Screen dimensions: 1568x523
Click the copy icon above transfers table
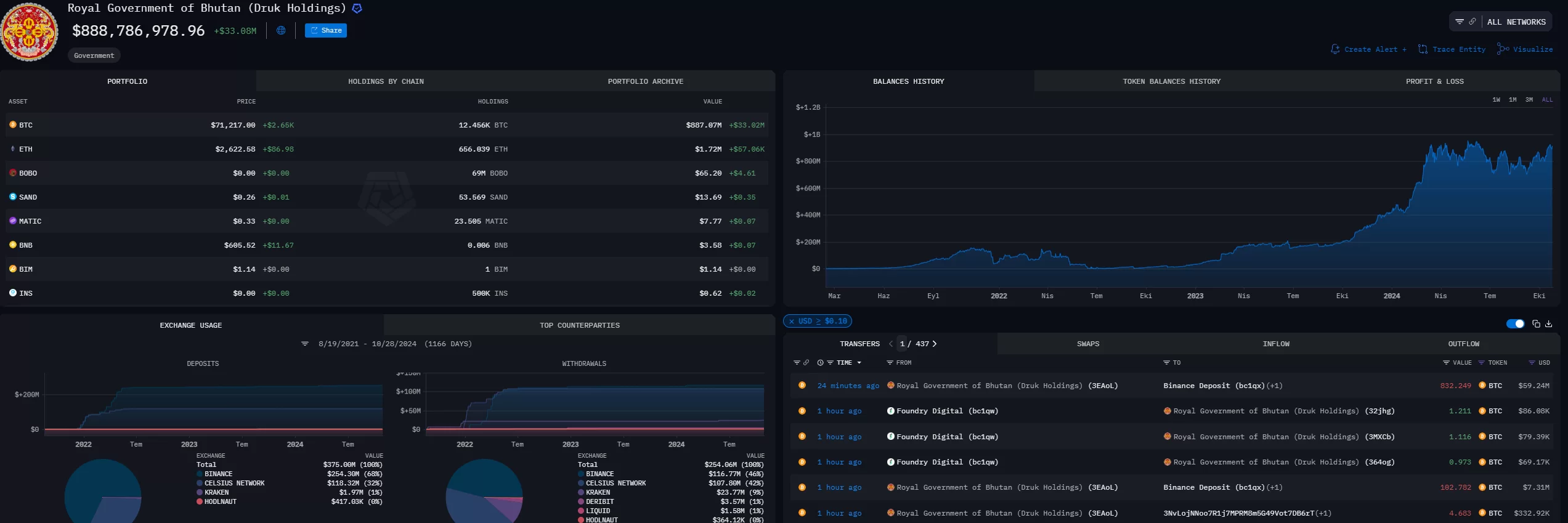click(x=1536, y=323)
